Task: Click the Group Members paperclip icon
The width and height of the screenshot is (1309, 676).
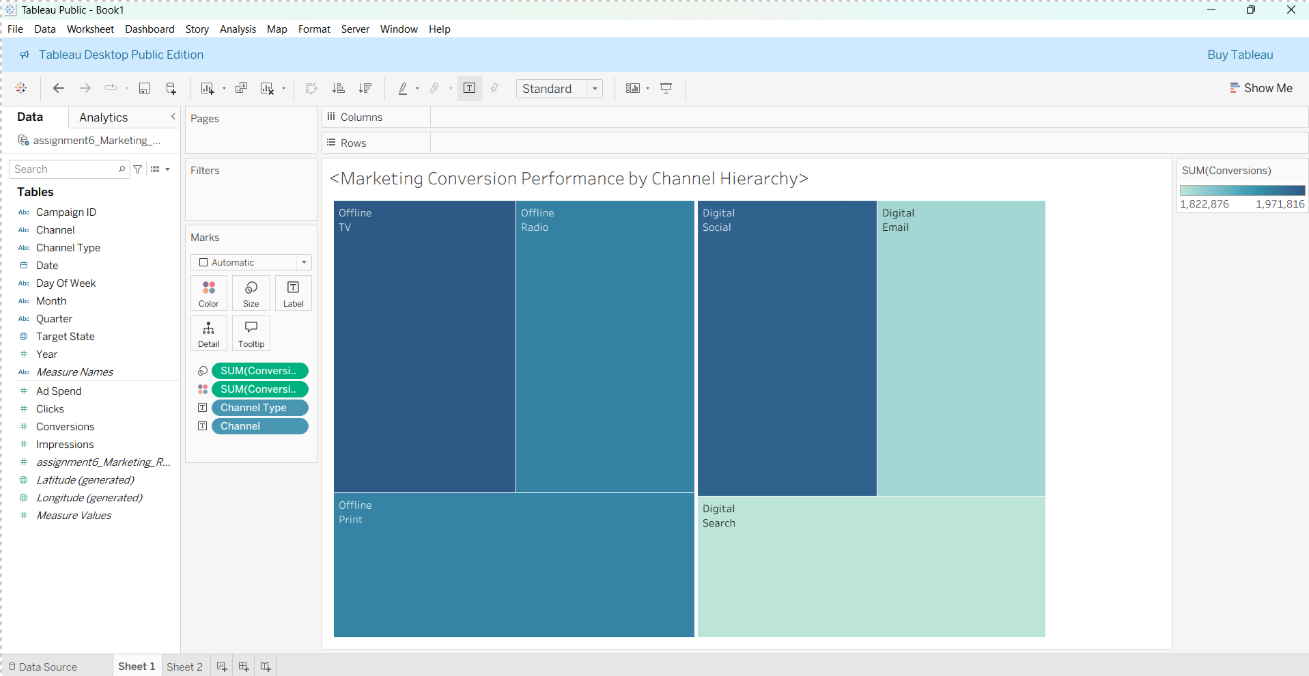Action: point(434,88)
